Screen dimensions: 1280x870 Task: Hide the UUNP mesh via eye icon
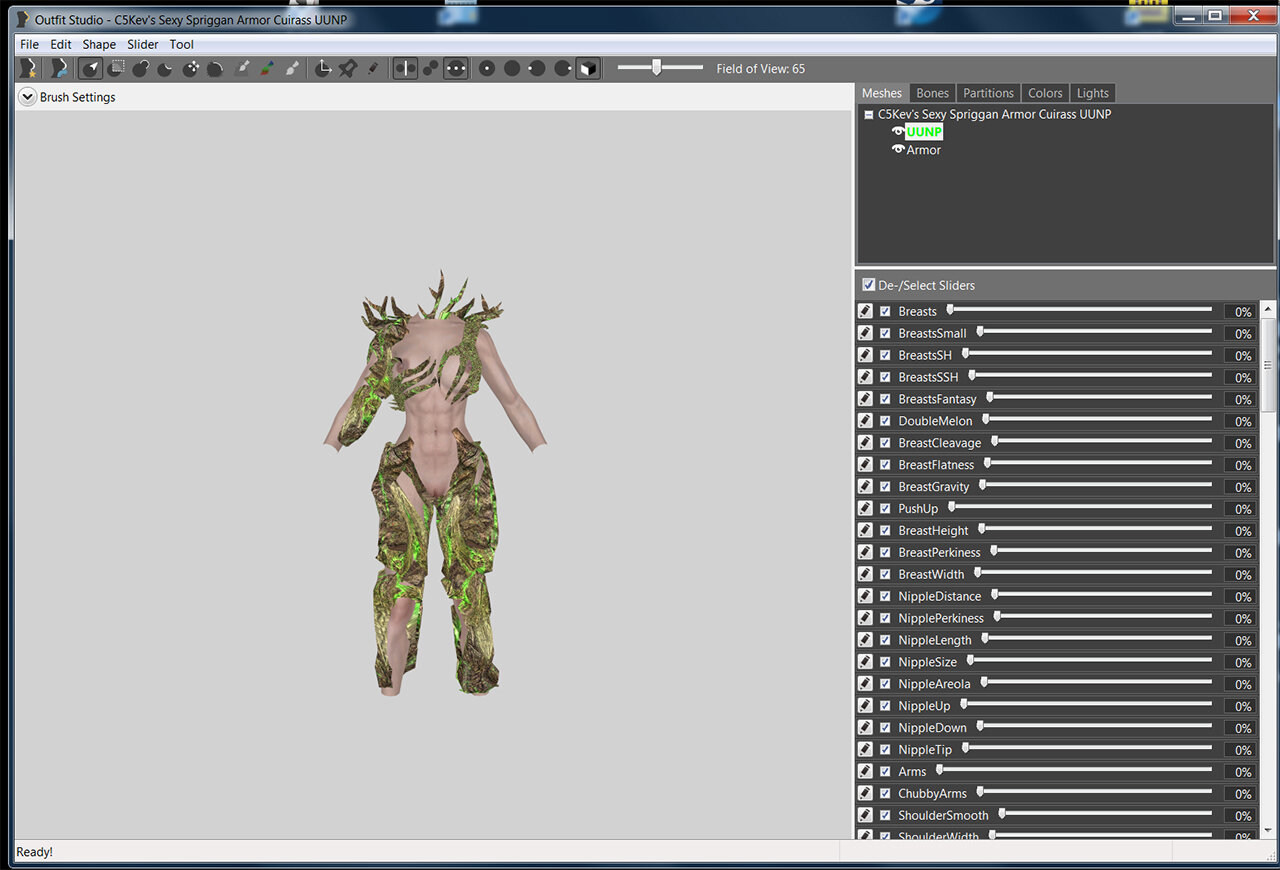tap(898, 132)
